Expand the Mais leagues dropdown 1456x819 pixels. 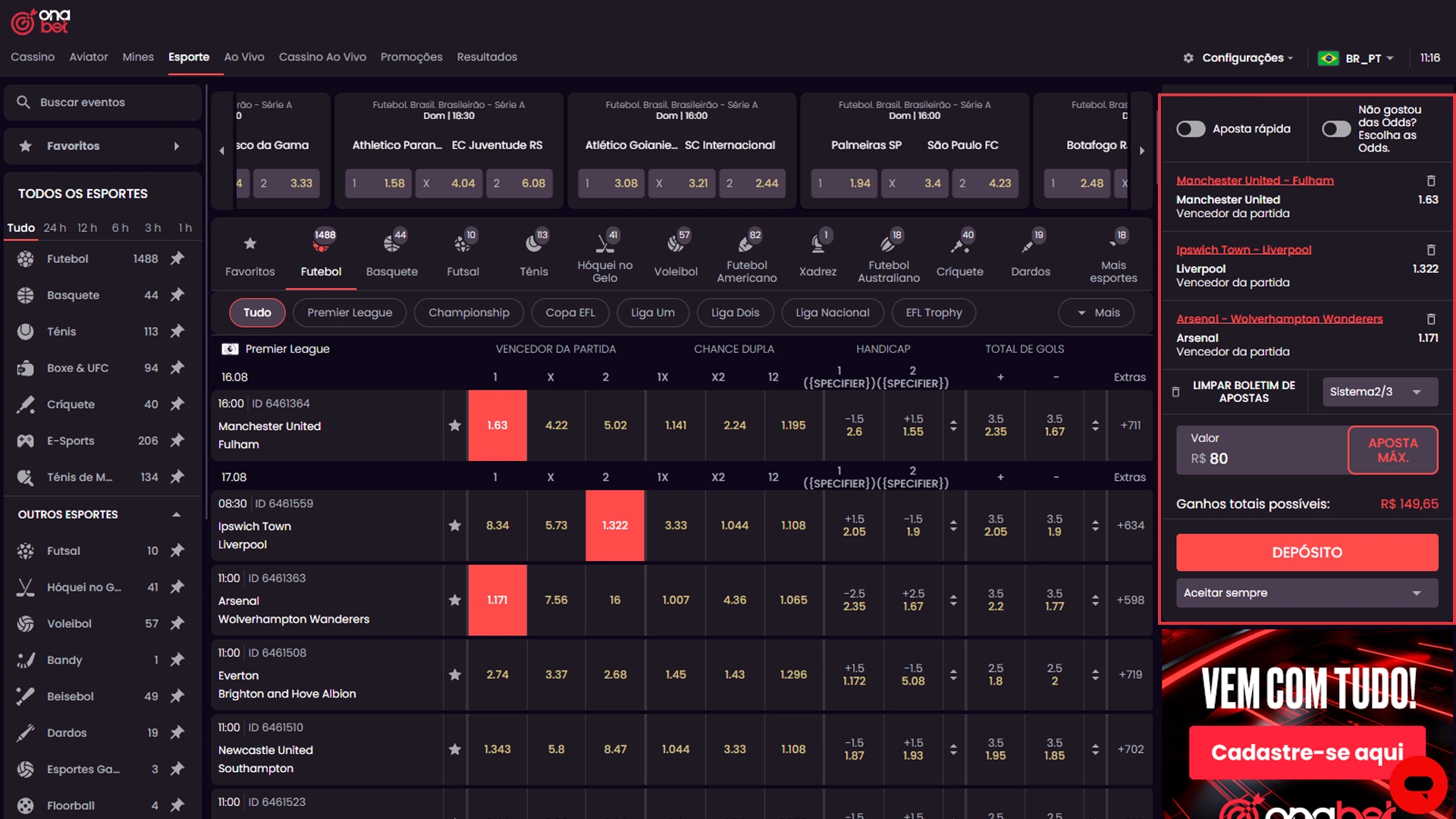click(1096, 312)
